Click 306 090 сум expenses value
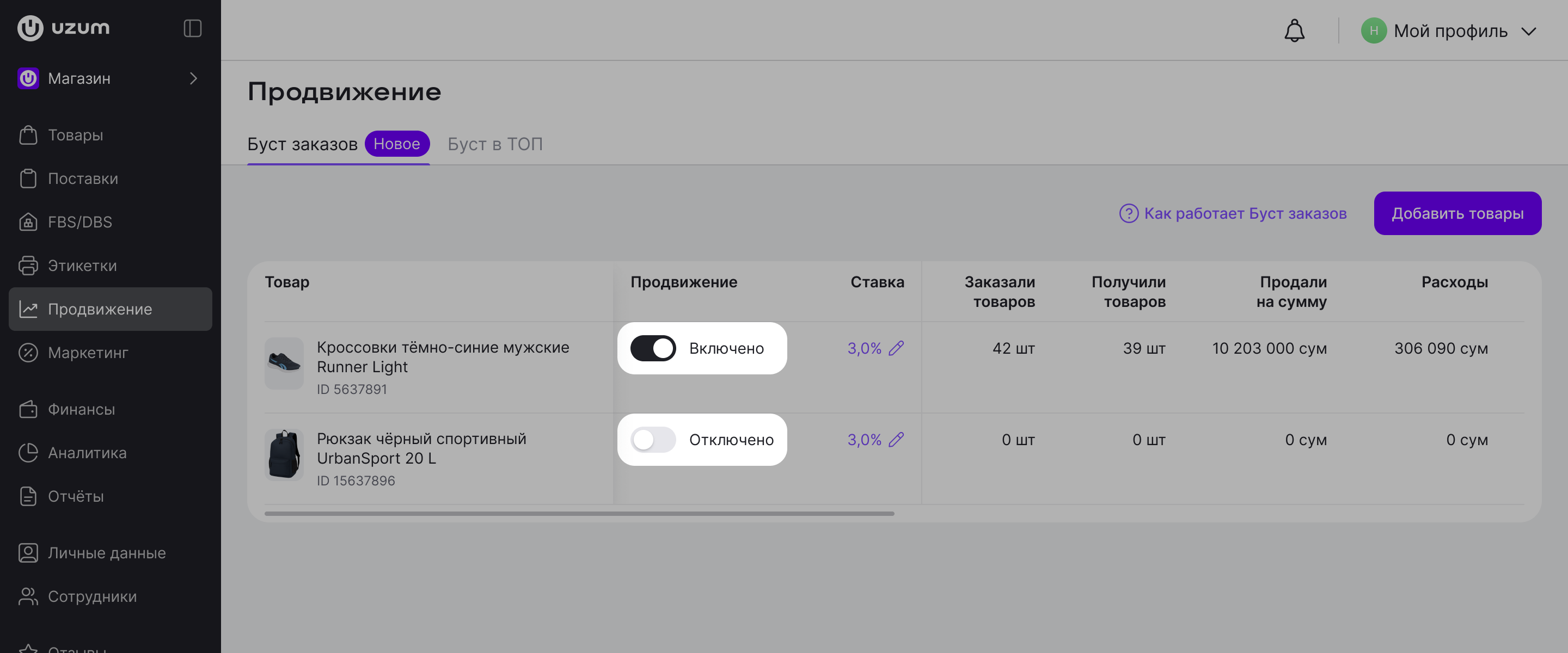The image size is (1568, 653). click(1441, 348)
